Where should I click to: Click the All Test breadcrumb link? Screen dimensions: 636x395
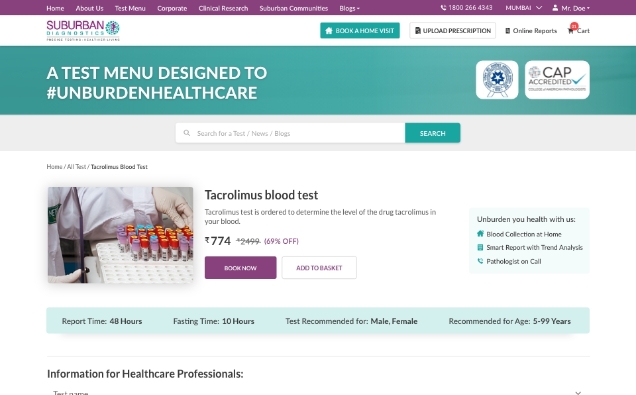(x=76, y=167)
